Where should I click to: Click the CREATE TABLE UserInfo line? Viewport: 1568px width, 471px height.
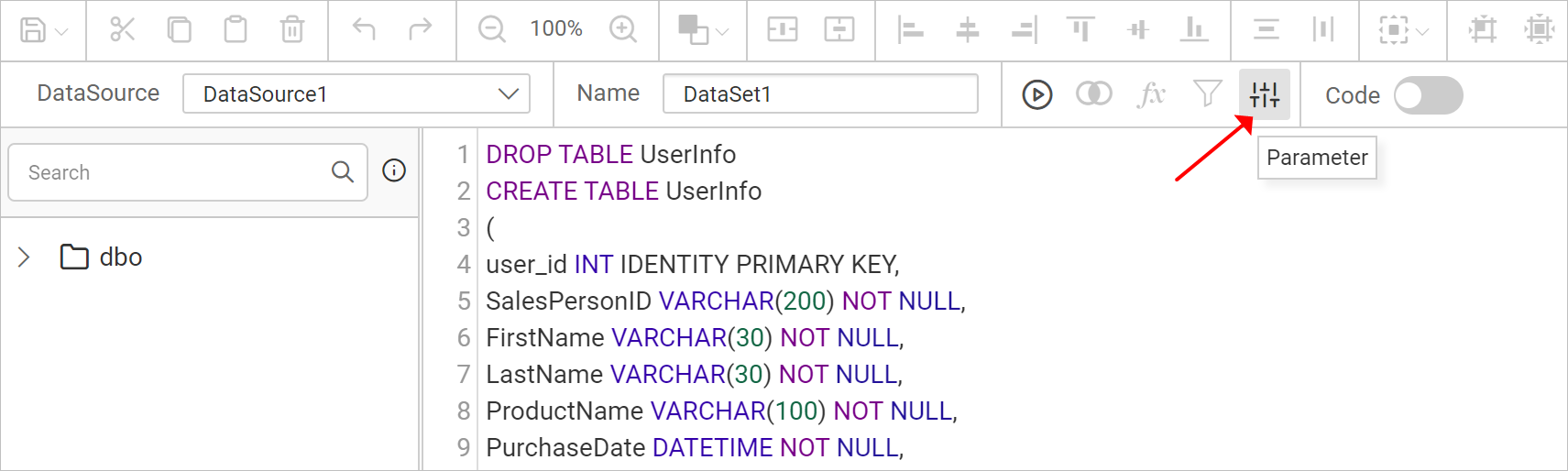(x=624, y=191)
